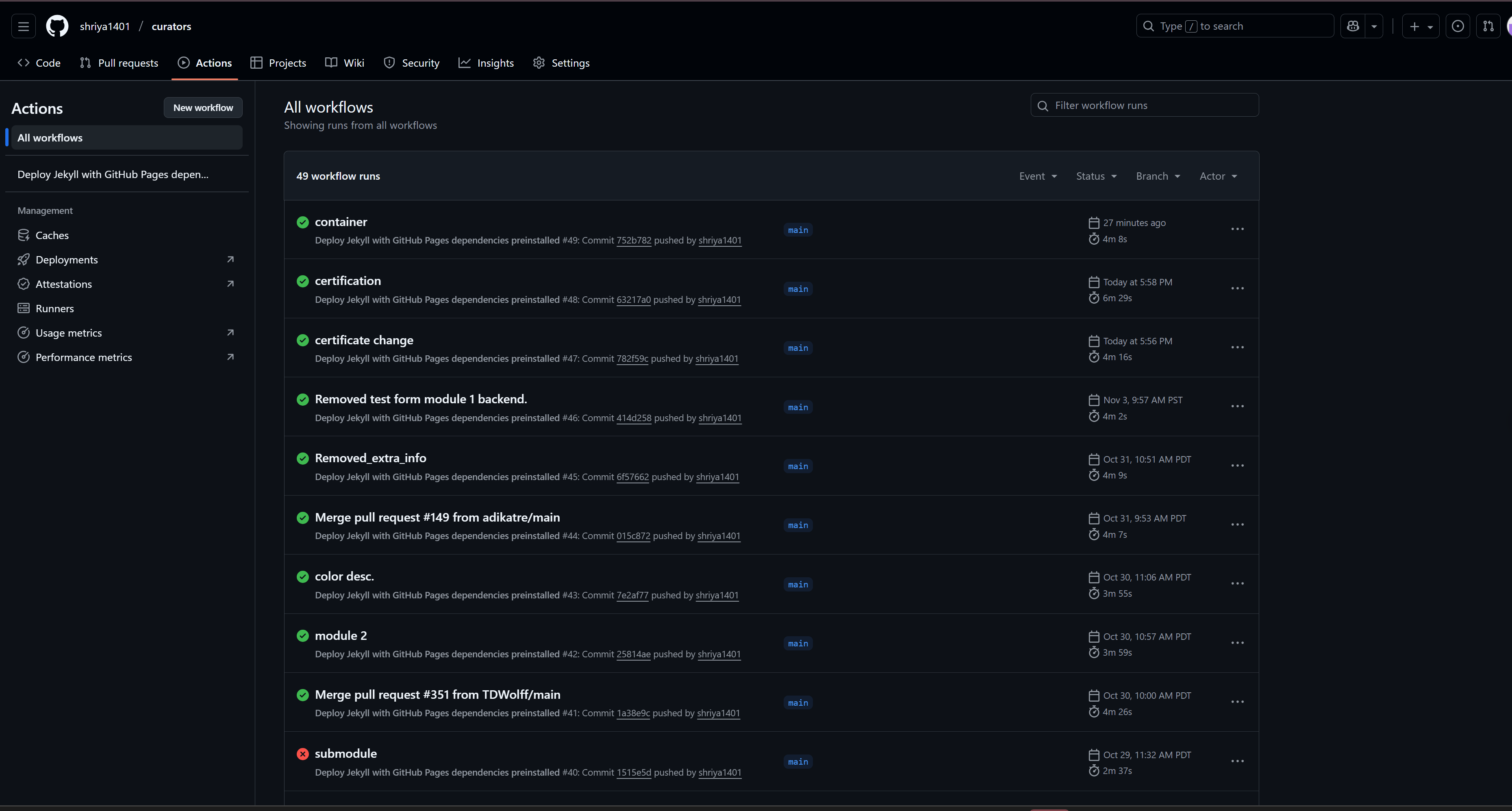Open Attestations from the Management sidebar icon

click(x=24, y=284)
